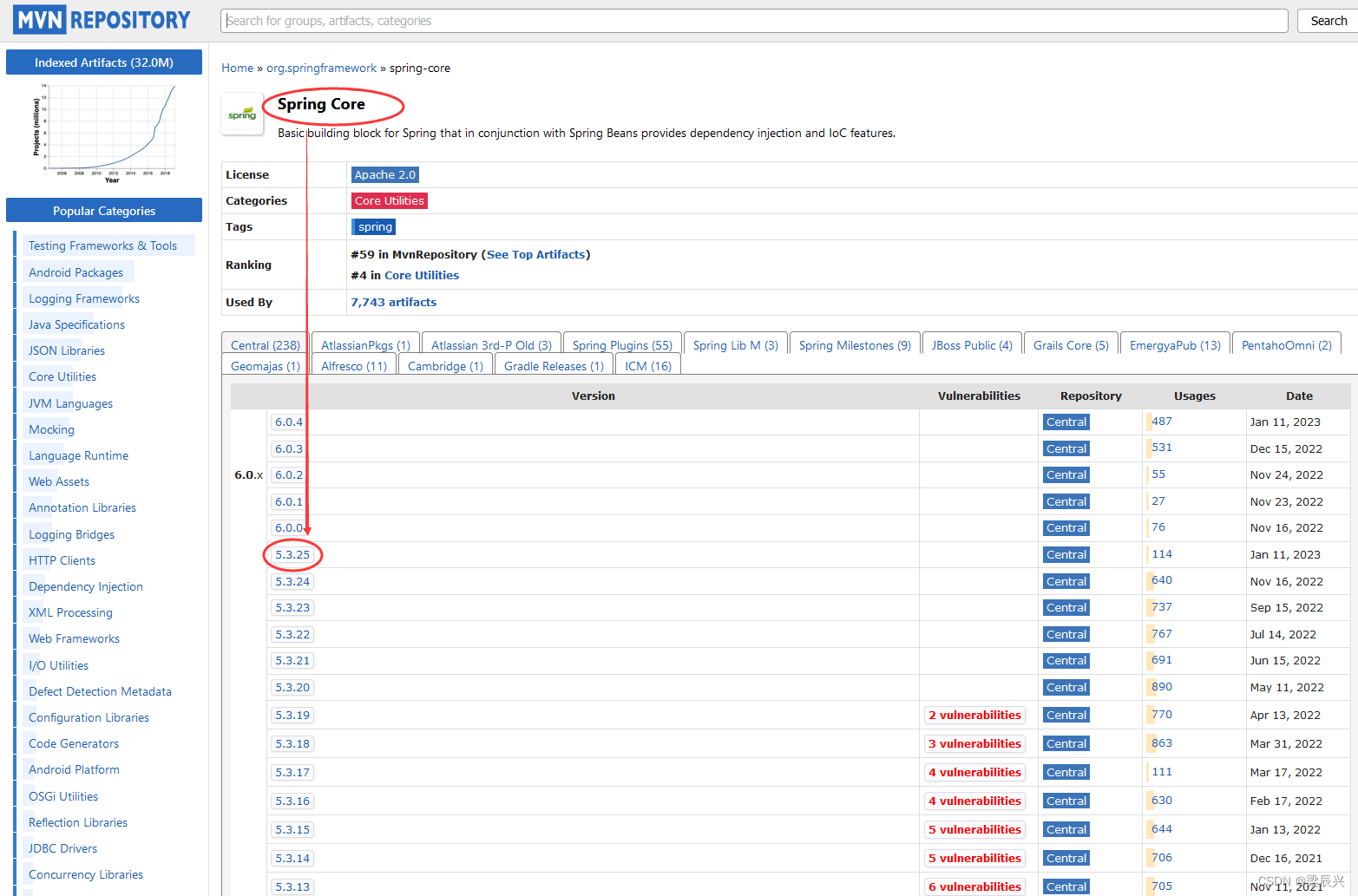
Task: Open Logging Frameworks category
Action: pos(84,298)
